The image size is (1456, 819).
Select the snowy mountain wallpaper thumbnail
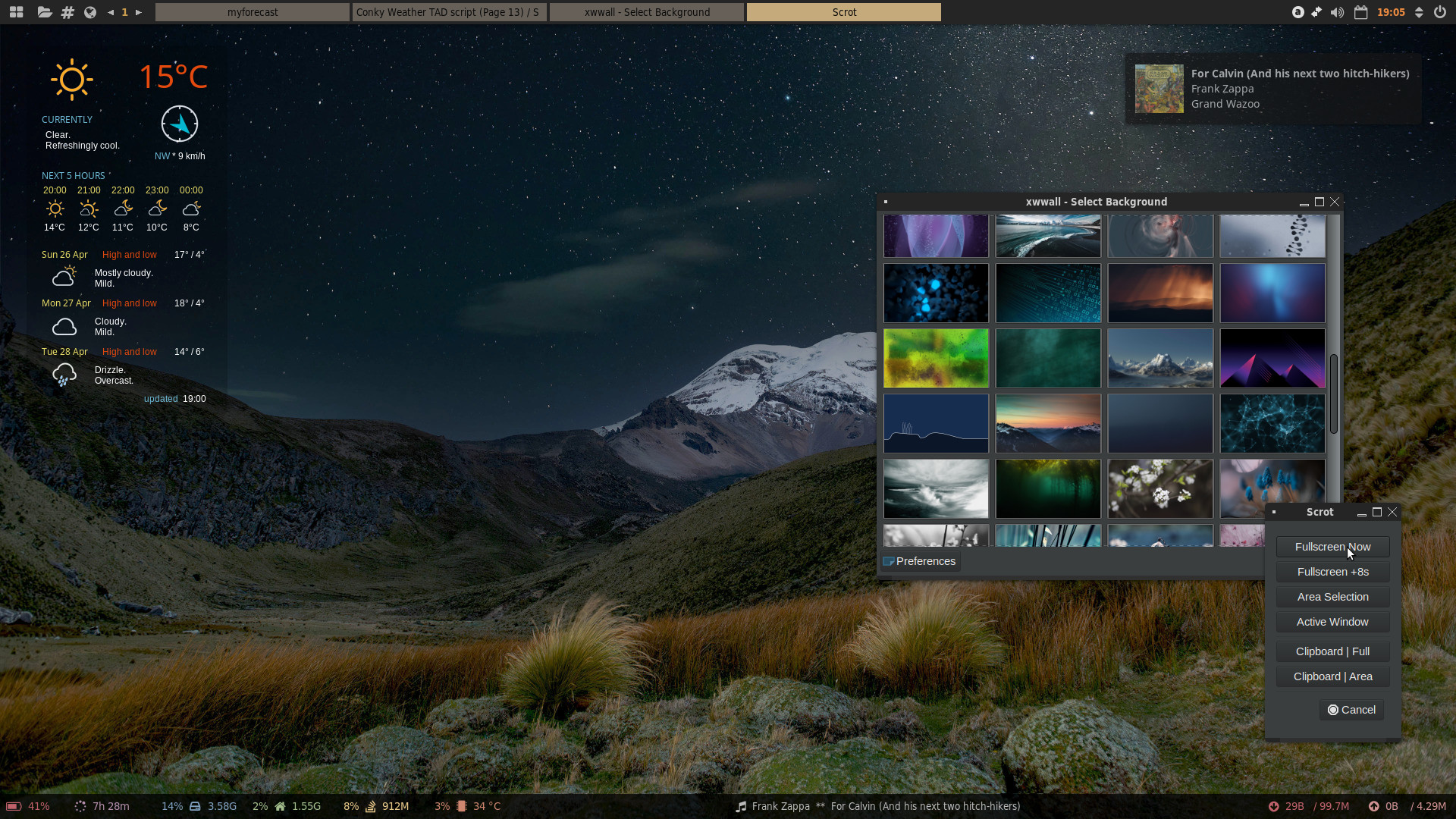tap(1159, 358)
